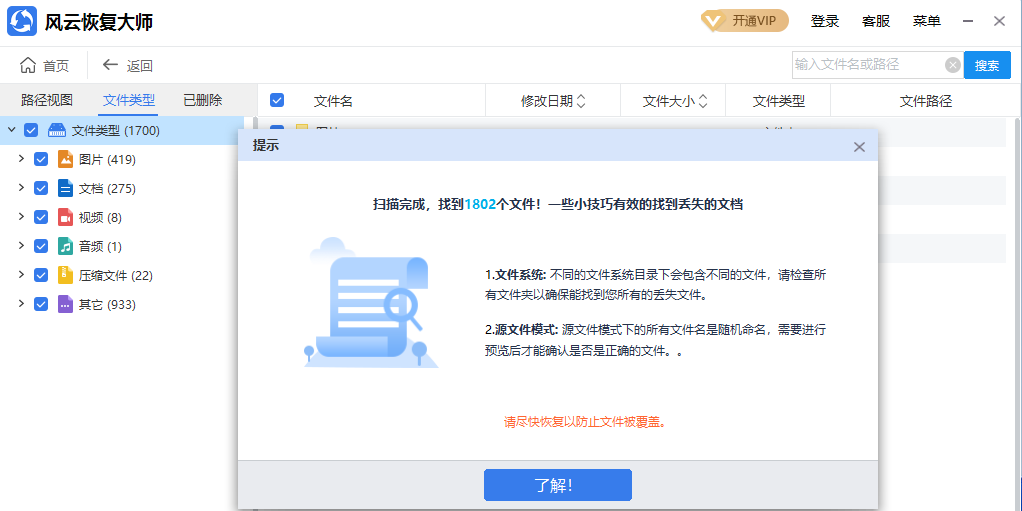Image resolution: width=1022 pixels, height=511 pixels.
Task: Switch to the 已删除 tab
Action: [202, 100]
